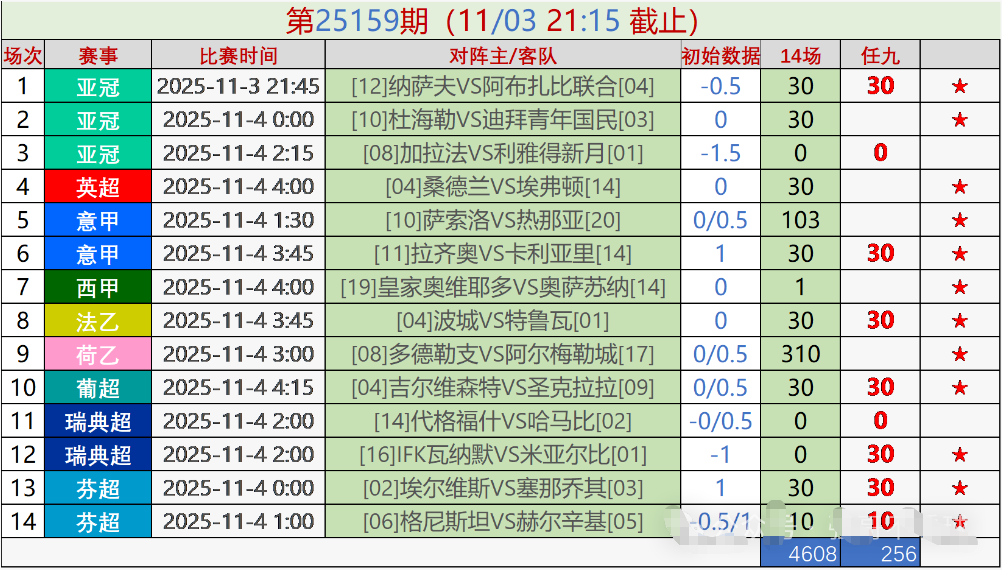Select the 256 total cell
Viewport: 1002px width, 570px height.
point(880,553)
